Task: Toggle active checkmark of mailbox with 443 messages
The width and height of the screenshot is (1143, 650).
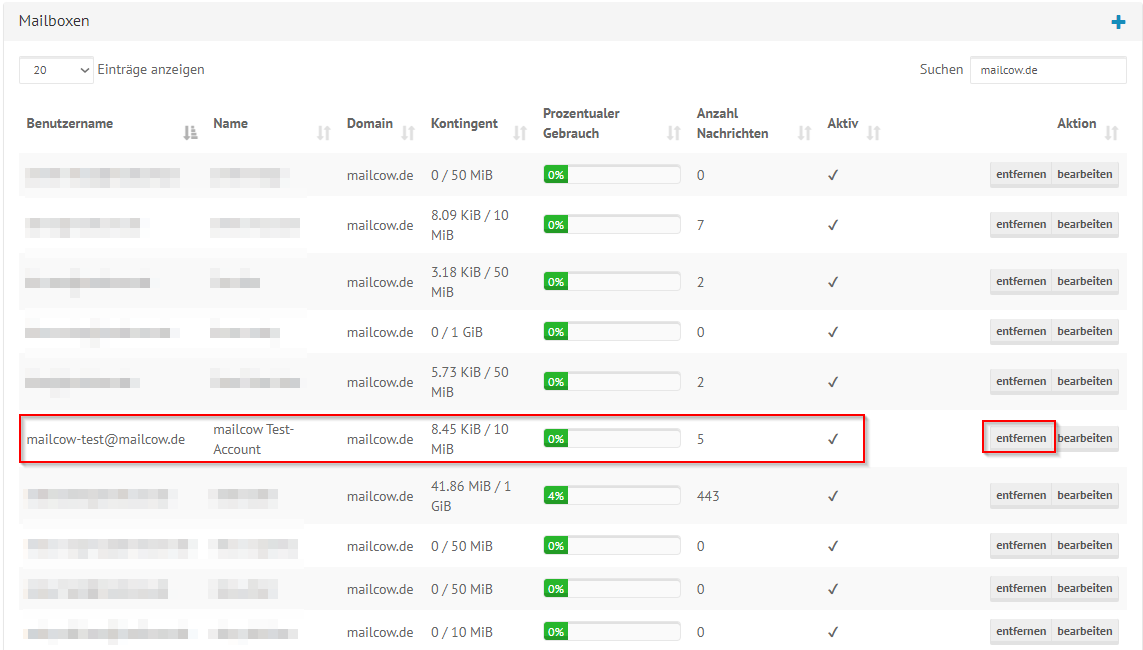Action: [832, 495]
